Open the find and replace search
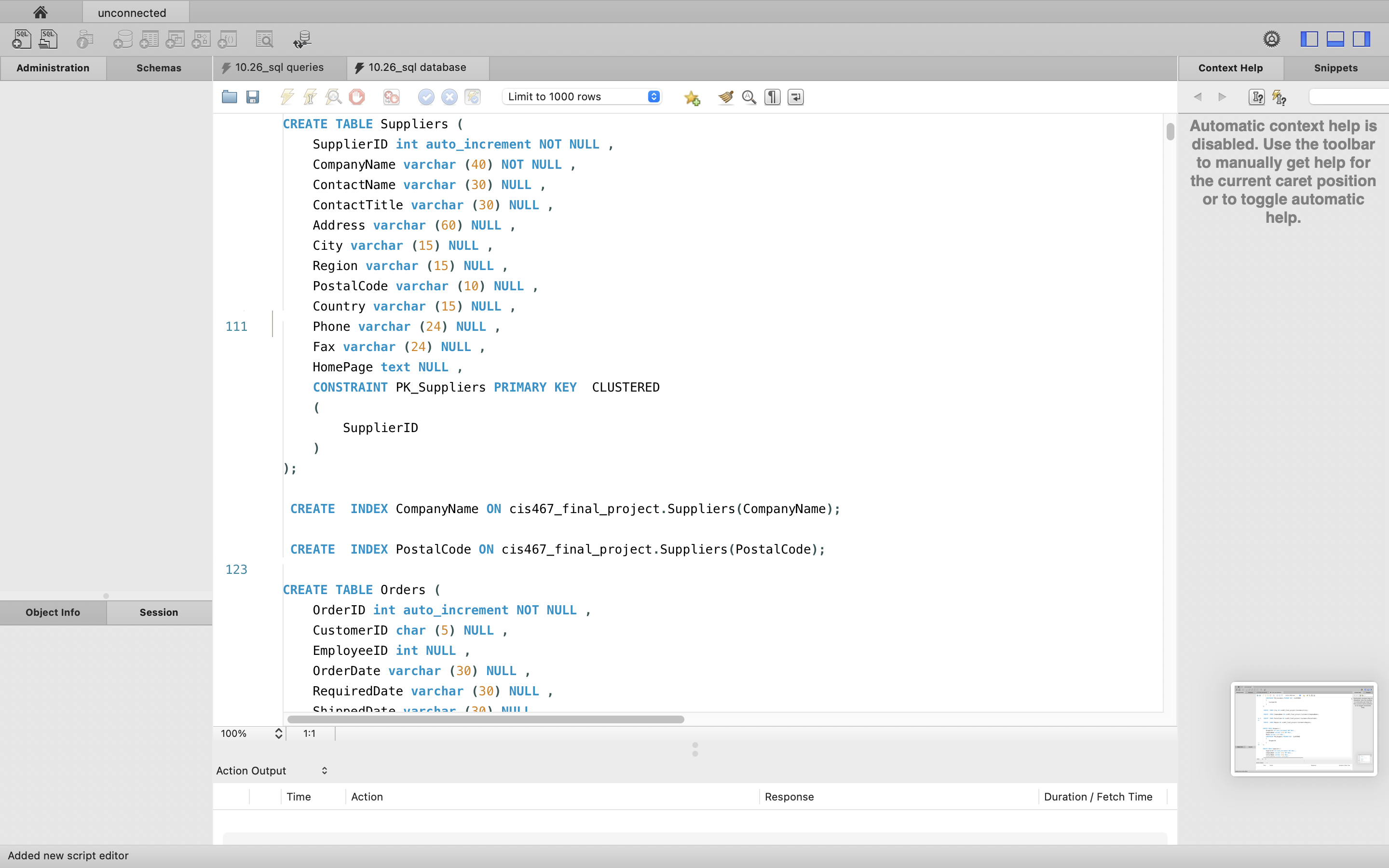Viewport: 1389px width, 868px height. point(748,97)
